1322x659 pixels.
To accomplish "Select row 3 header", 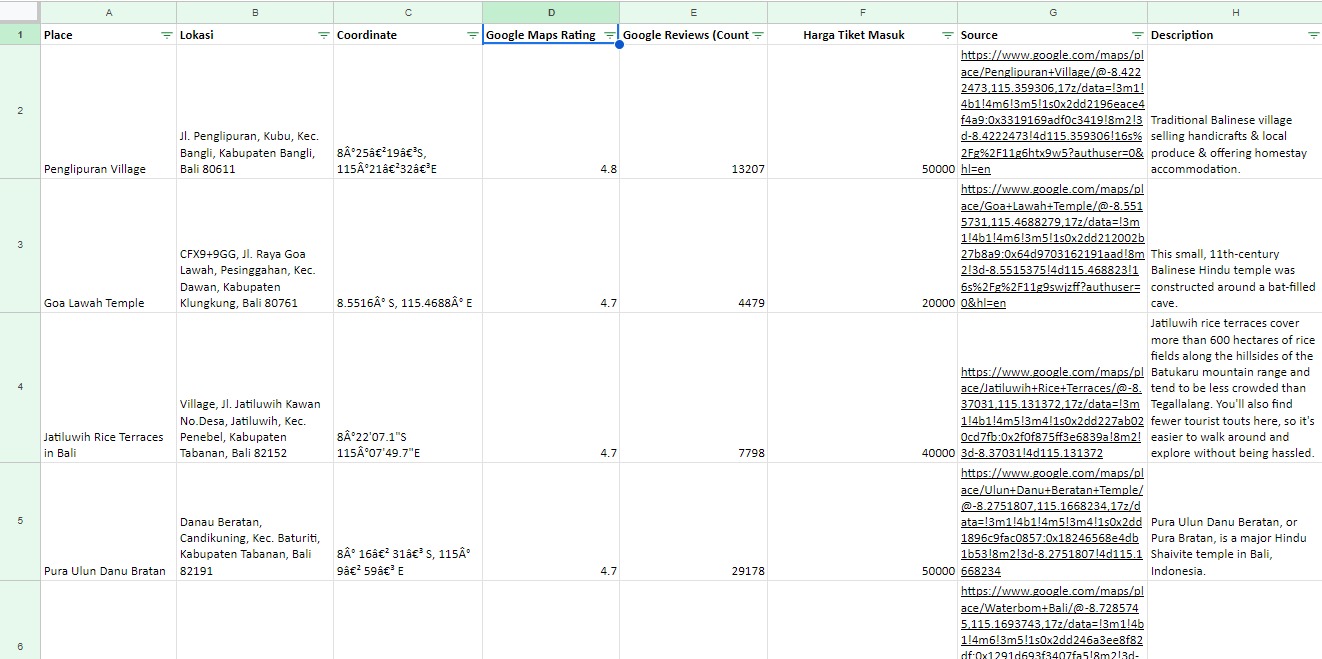I will [20, 245].
